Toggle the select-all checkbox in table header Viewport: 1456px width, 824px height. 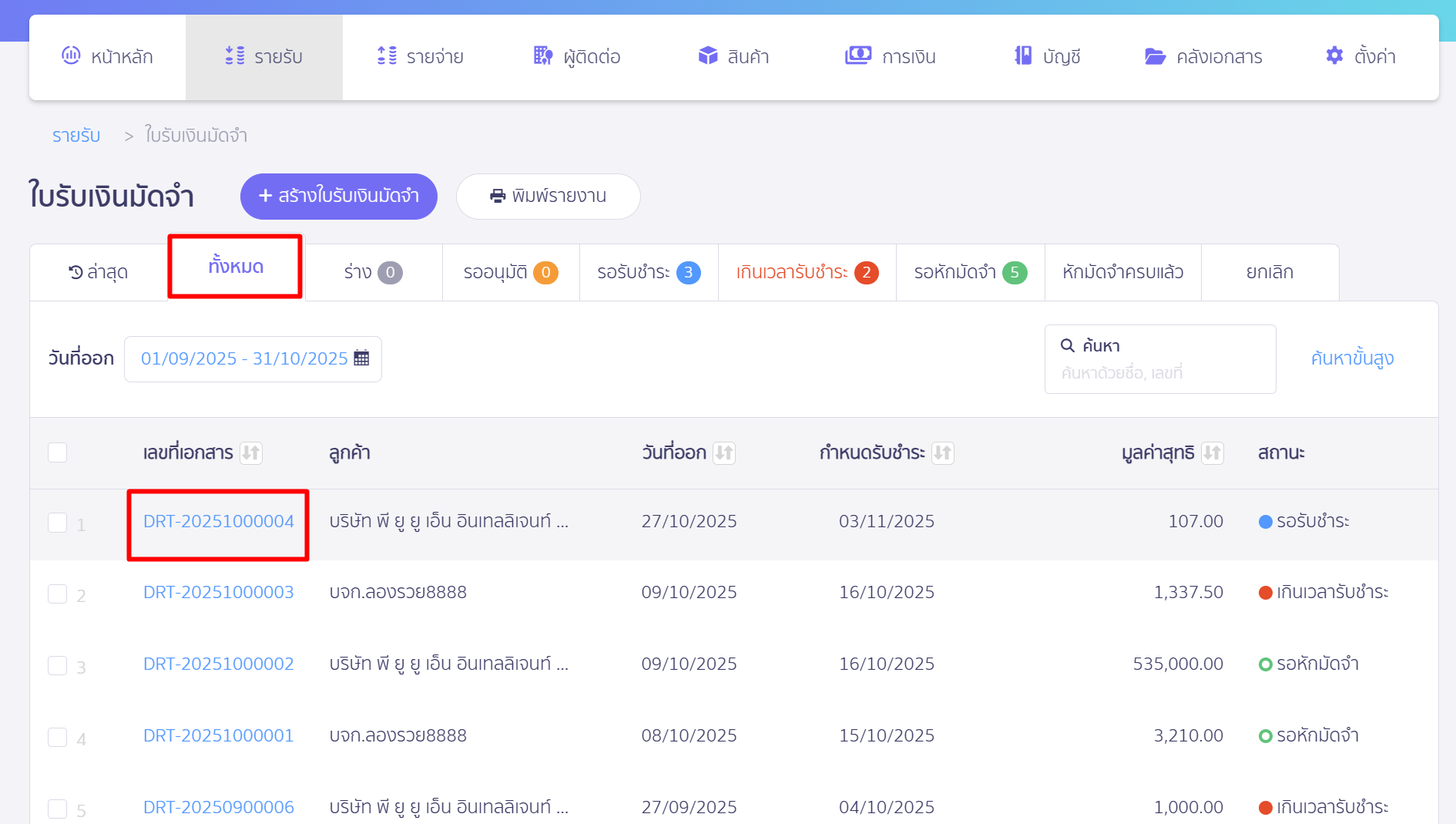click(x=58, y=452)
